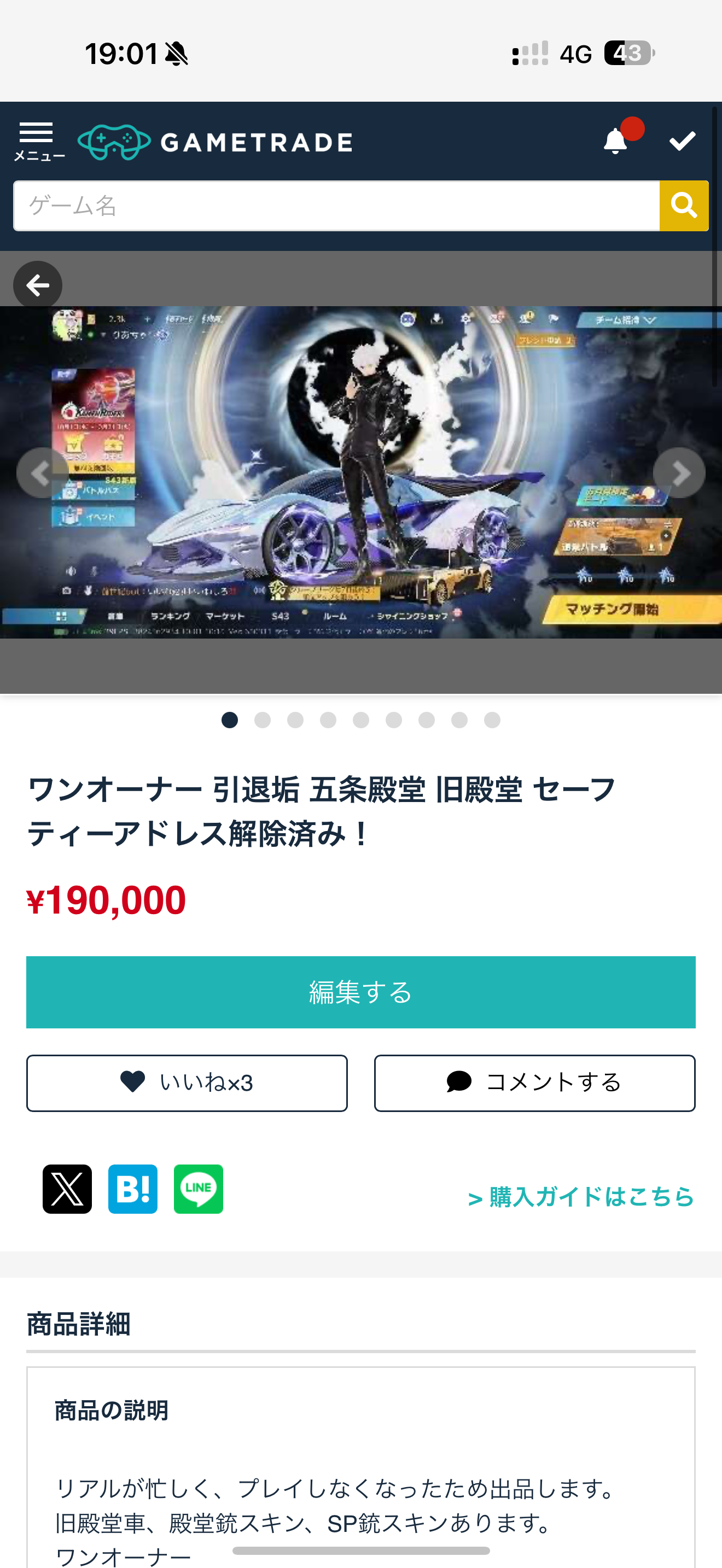The image size is (722, 1568).
Task: Select the last carousel dot
Action: pyautogui.click(x=492, y=720)
